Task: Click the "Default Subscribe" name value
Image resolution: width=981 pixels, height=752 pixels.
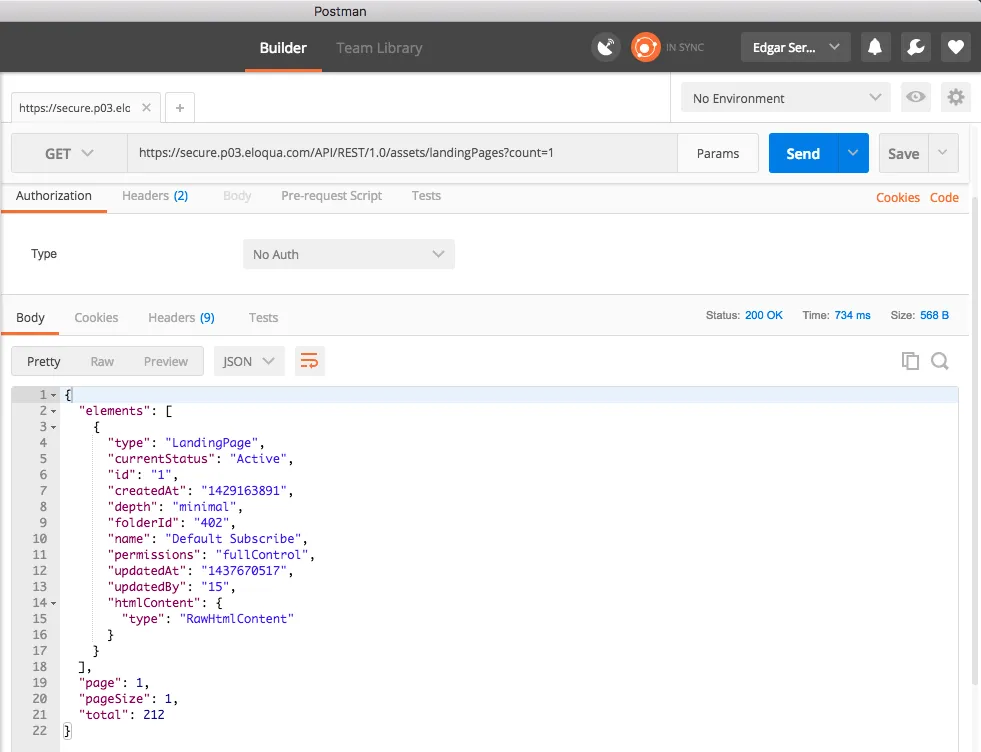Action: (x=233, y=539)
